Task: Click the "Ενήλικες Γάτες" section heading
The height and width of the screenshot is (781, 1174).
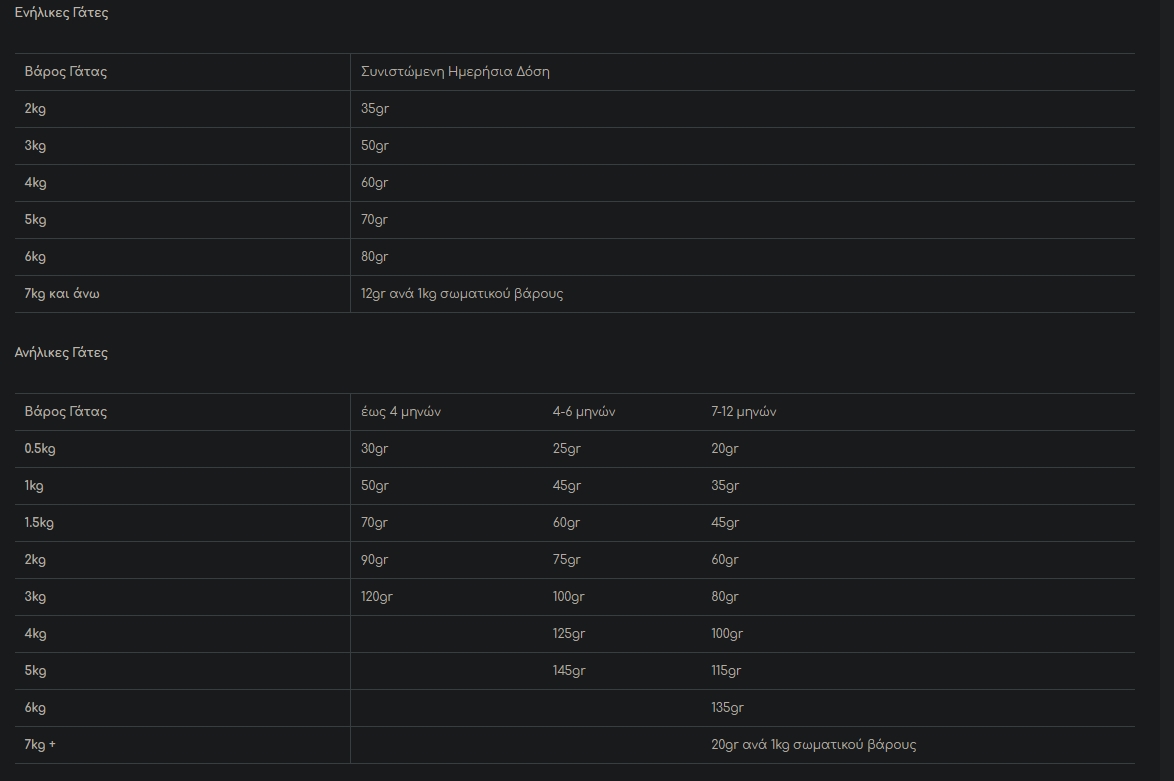Action: (61, 13)
